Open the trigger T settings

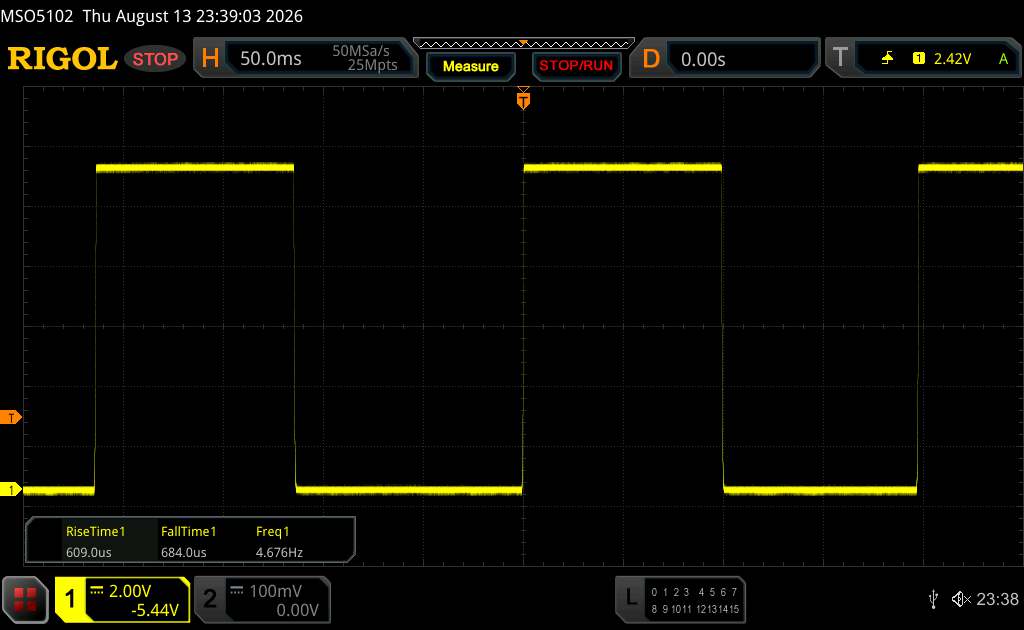point(840,58)
